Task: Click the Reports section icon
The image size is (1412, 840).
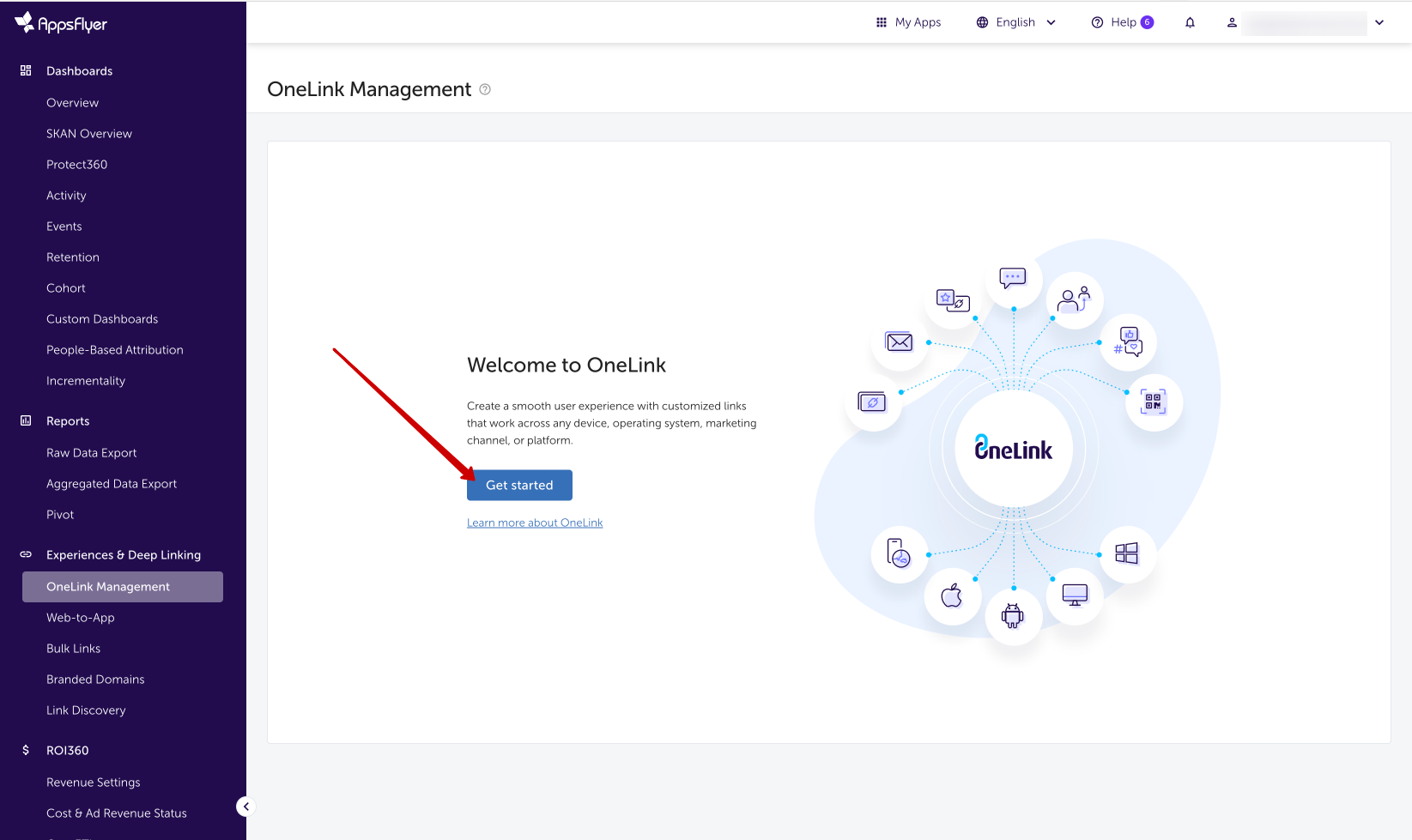Action: (26, 420)
